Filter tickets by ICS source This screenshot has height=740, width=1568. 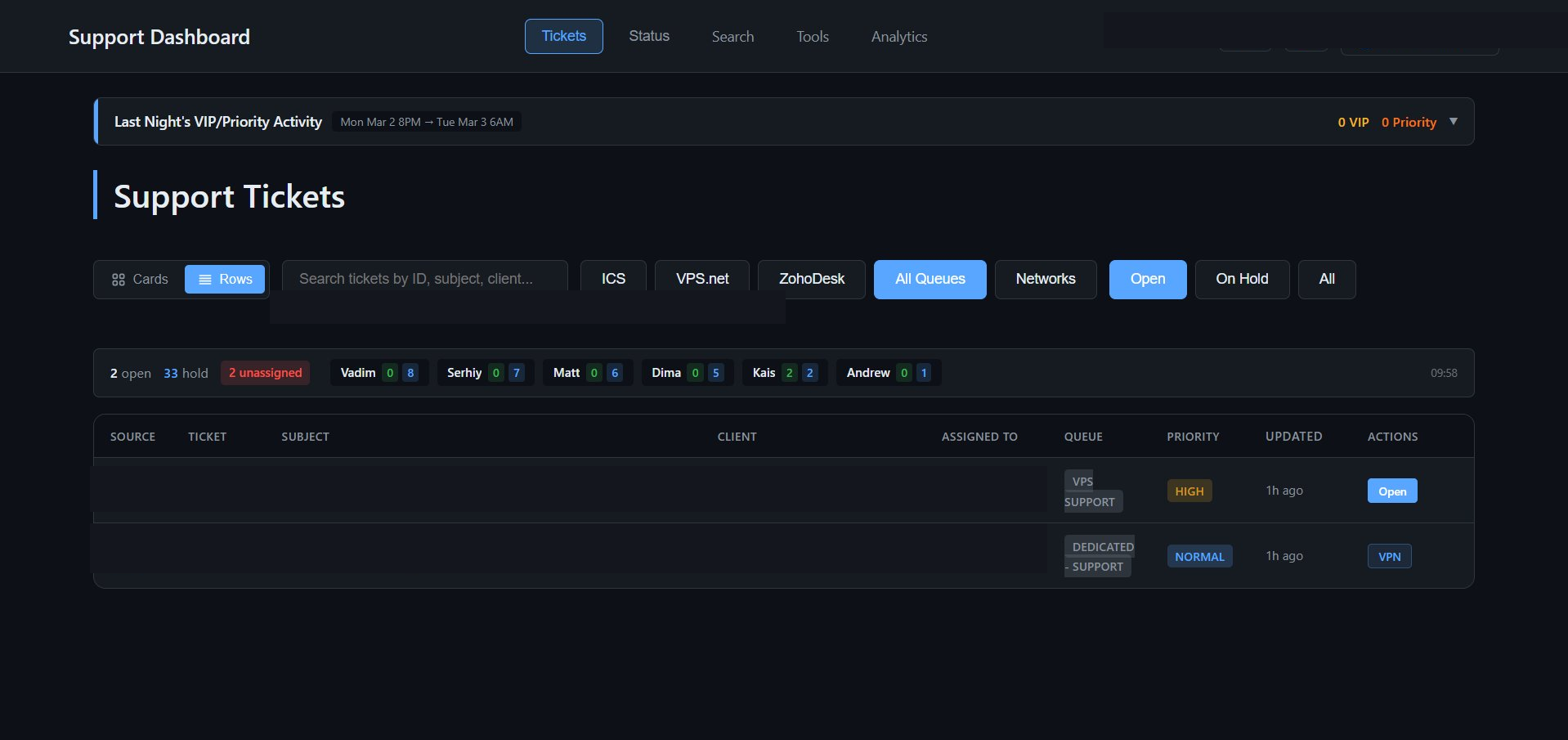coord(613,279)
